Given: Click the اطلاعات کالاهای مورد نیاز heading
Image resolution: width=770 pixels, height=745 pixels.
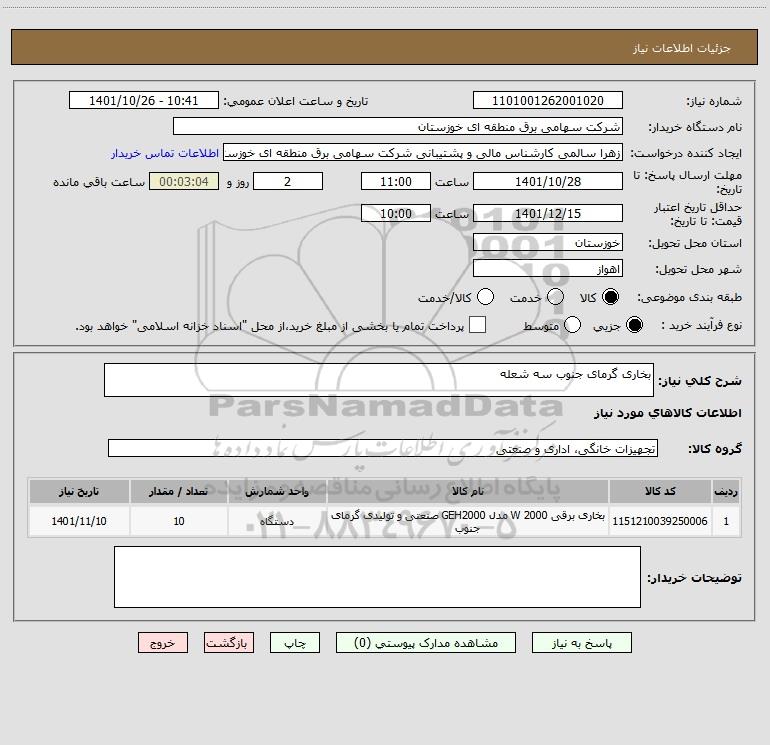Looking at the screenshot, I should click(667, 413).
